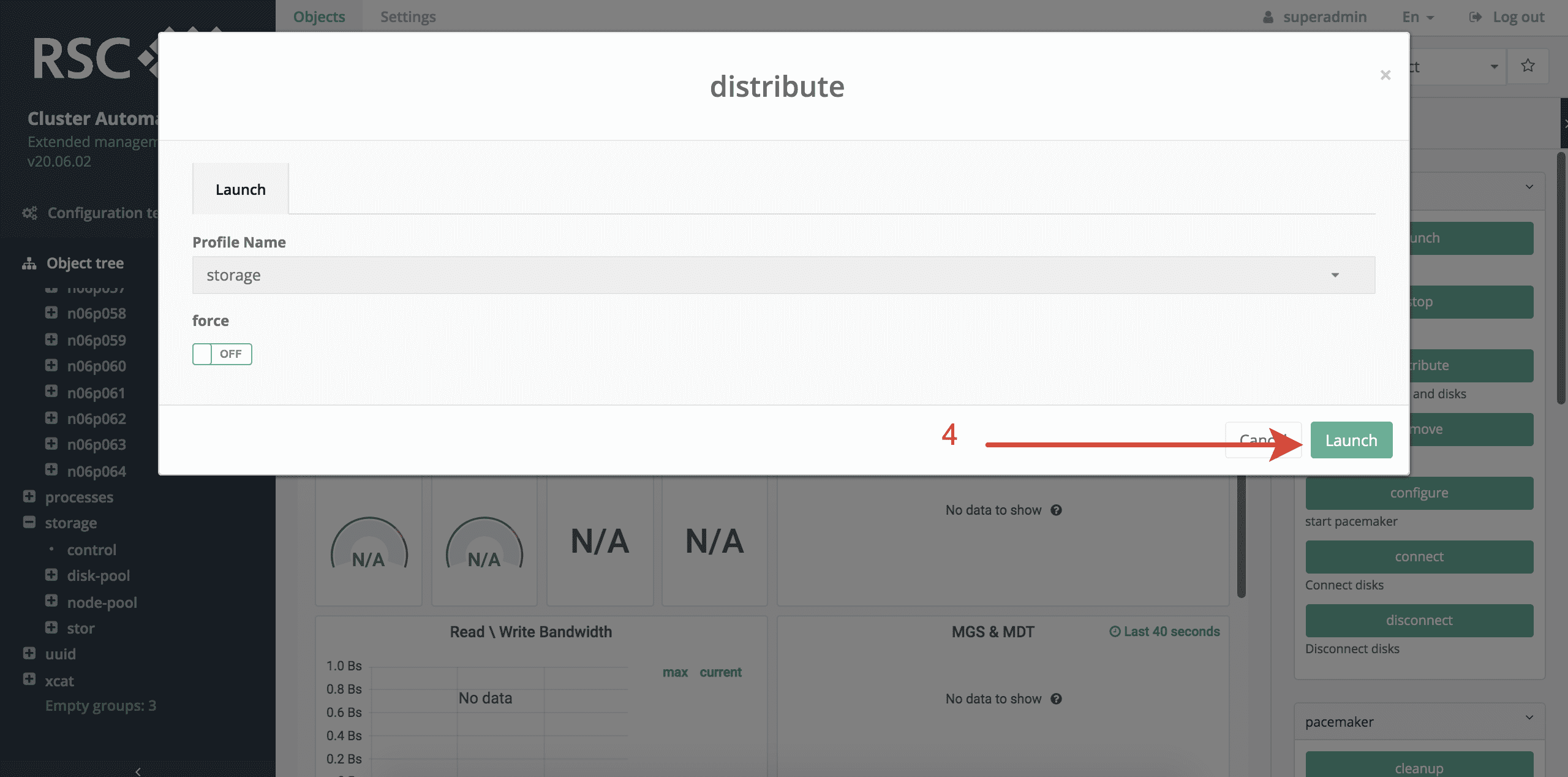Toggle the force switch on
Screen dimensions: 1568x777
(x=222, y=354)
